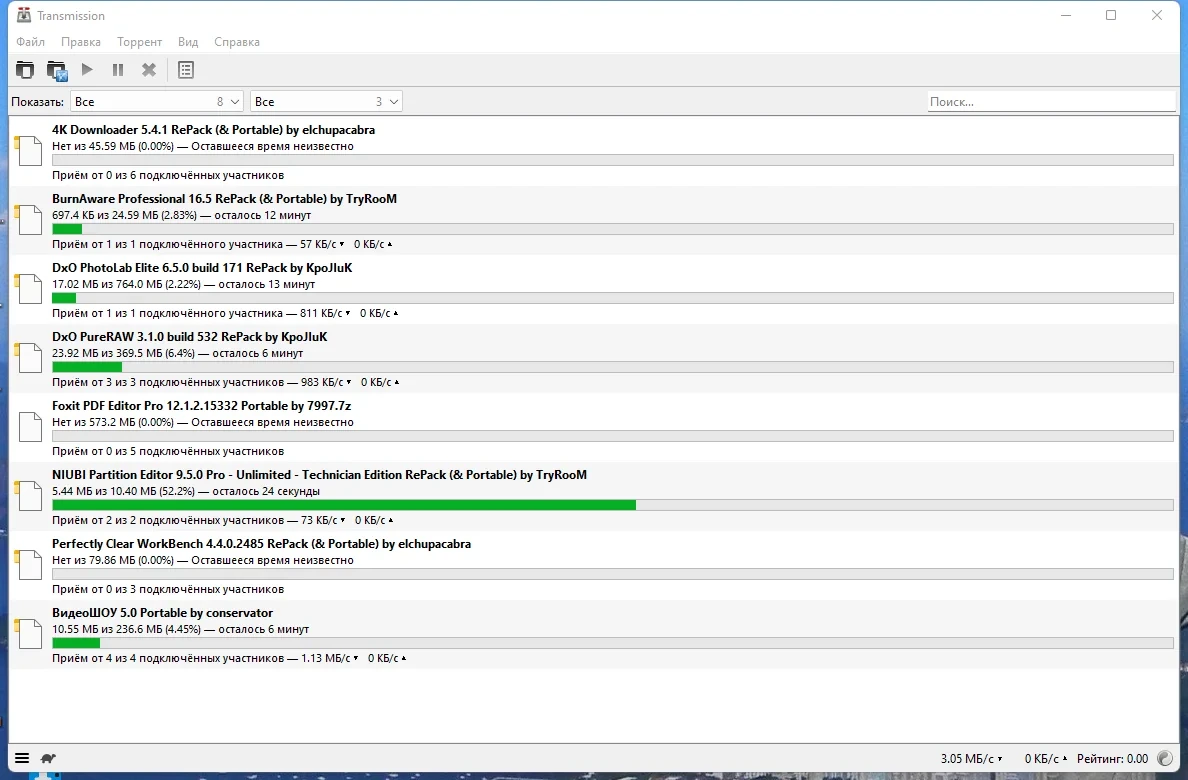Open the Торрент menu
1188x780 pixels.
139,42
